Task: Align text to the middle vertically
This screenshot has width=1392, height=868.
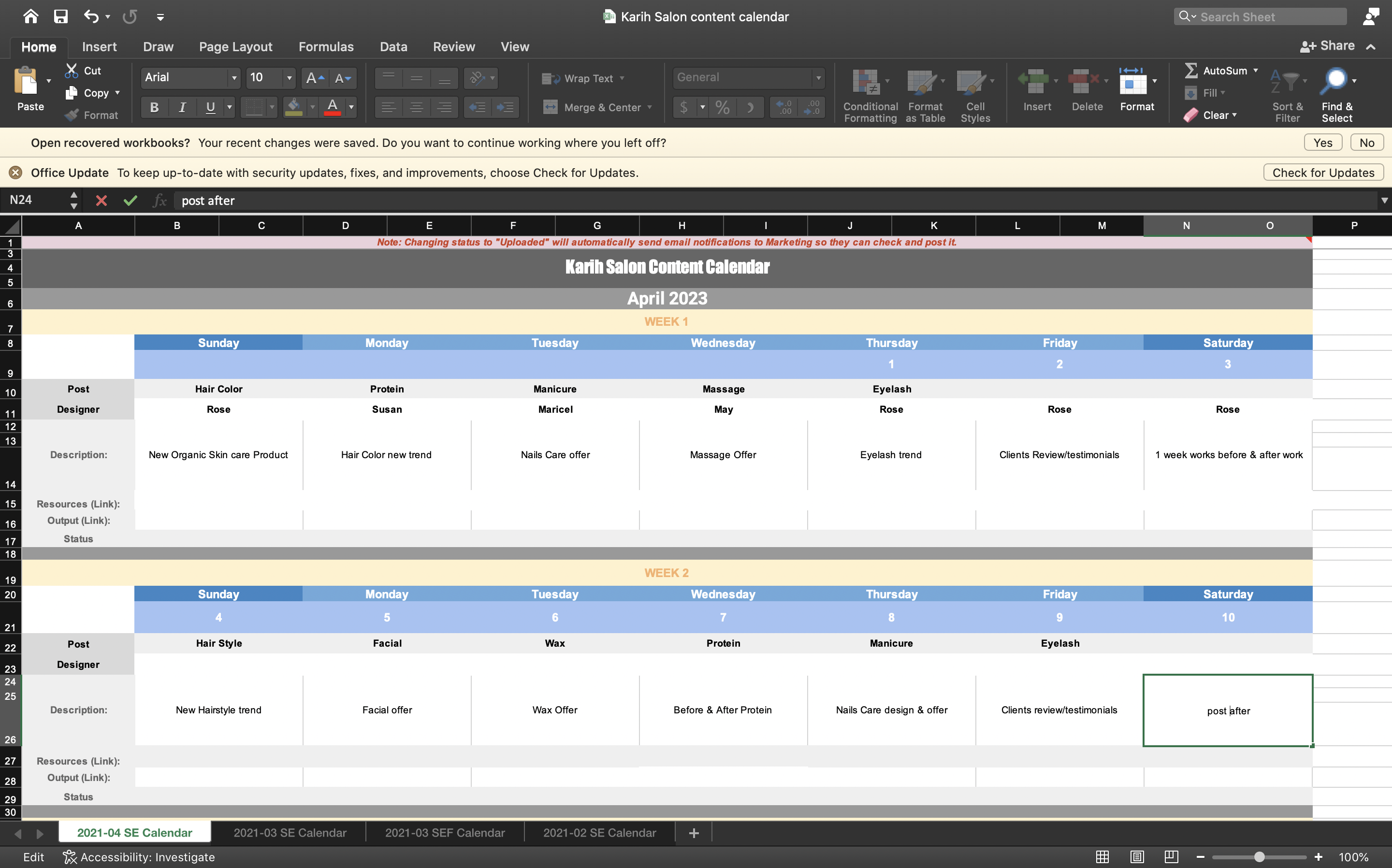Action: pos(416,78)
